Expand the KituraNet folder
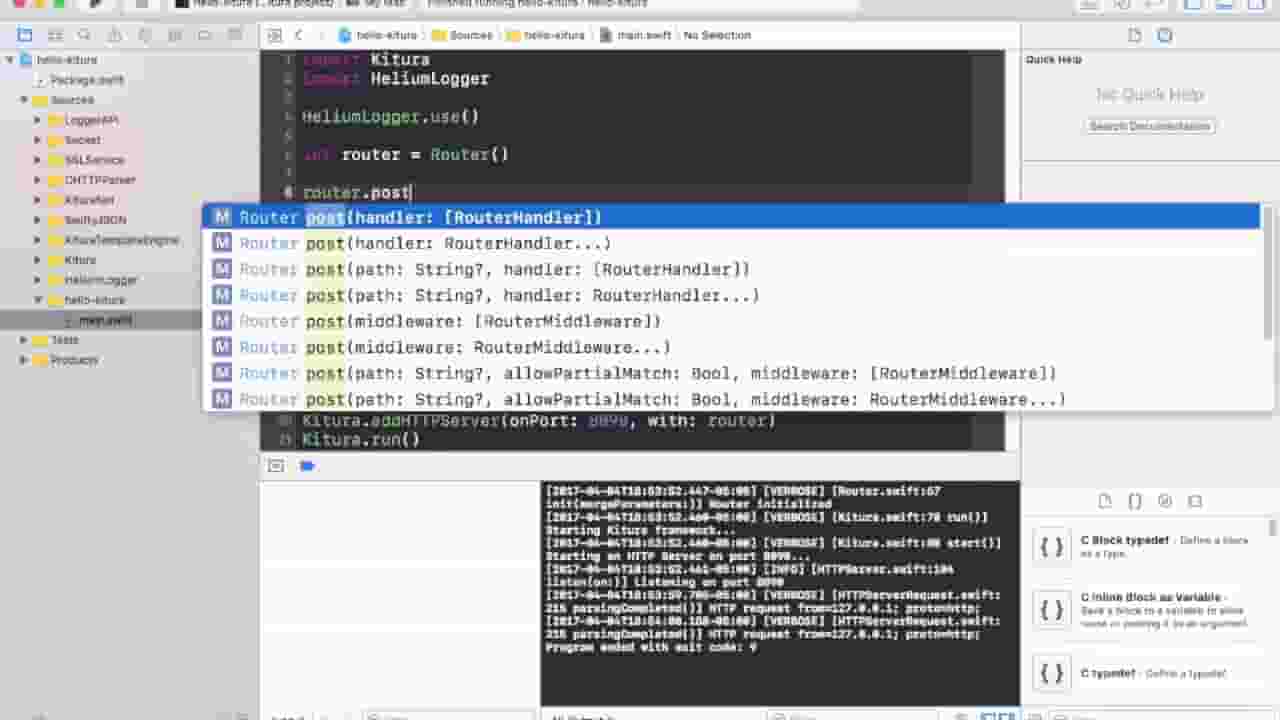Viewport: 1280px width, 720px height. (x=38, y=200)
